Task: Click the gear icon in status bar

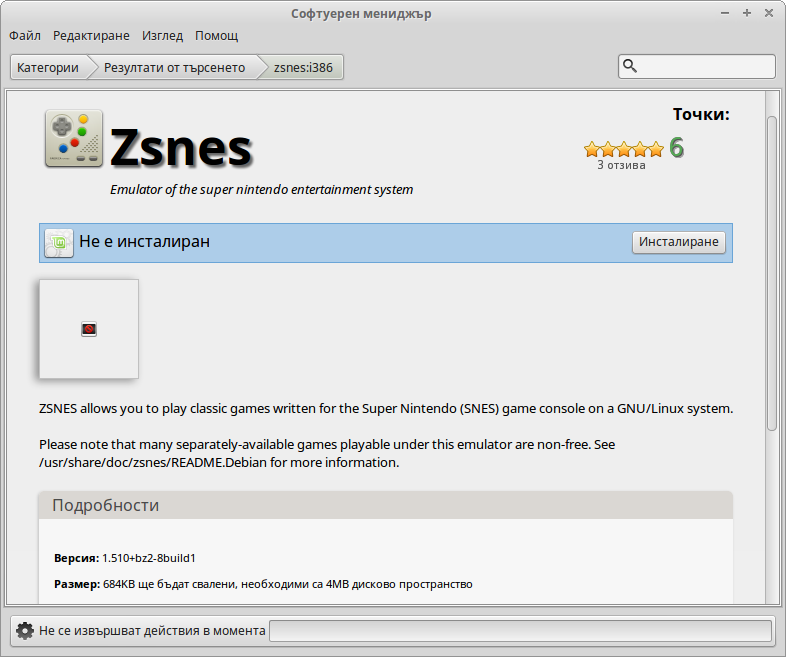Action: pyautogui.click(x=25, y=630)
